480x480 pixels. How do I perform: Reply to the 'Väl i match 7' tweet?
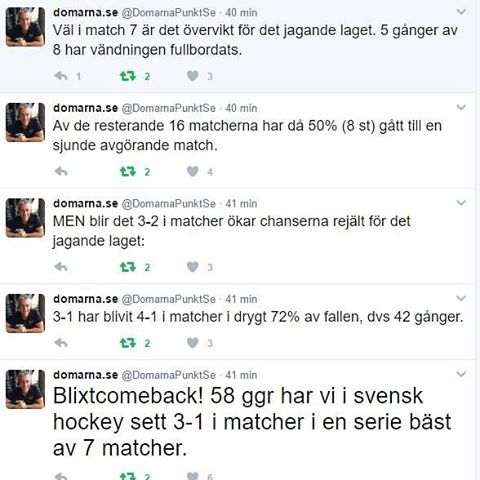tap(61, 76)
